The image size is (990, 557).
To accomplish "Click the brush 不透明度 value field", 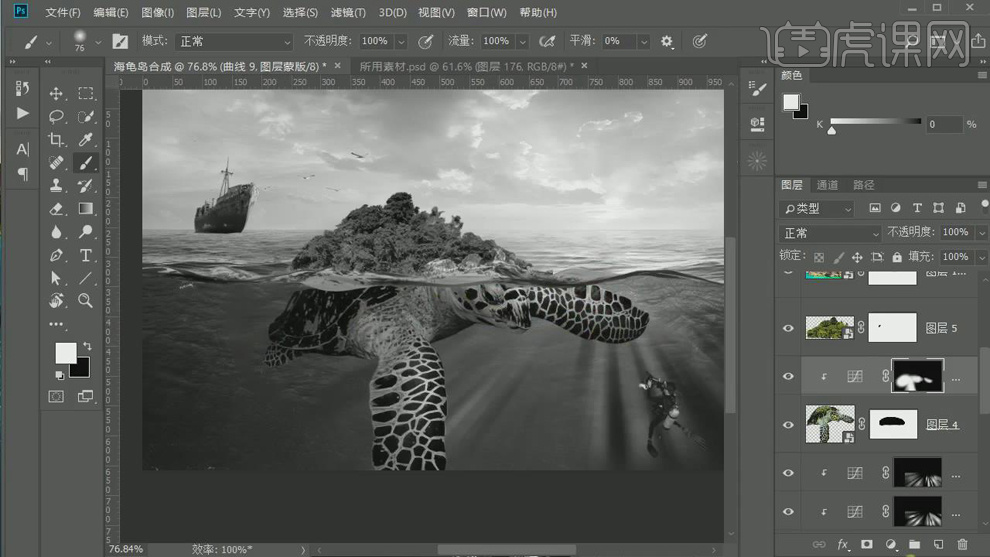I will 375,41.
